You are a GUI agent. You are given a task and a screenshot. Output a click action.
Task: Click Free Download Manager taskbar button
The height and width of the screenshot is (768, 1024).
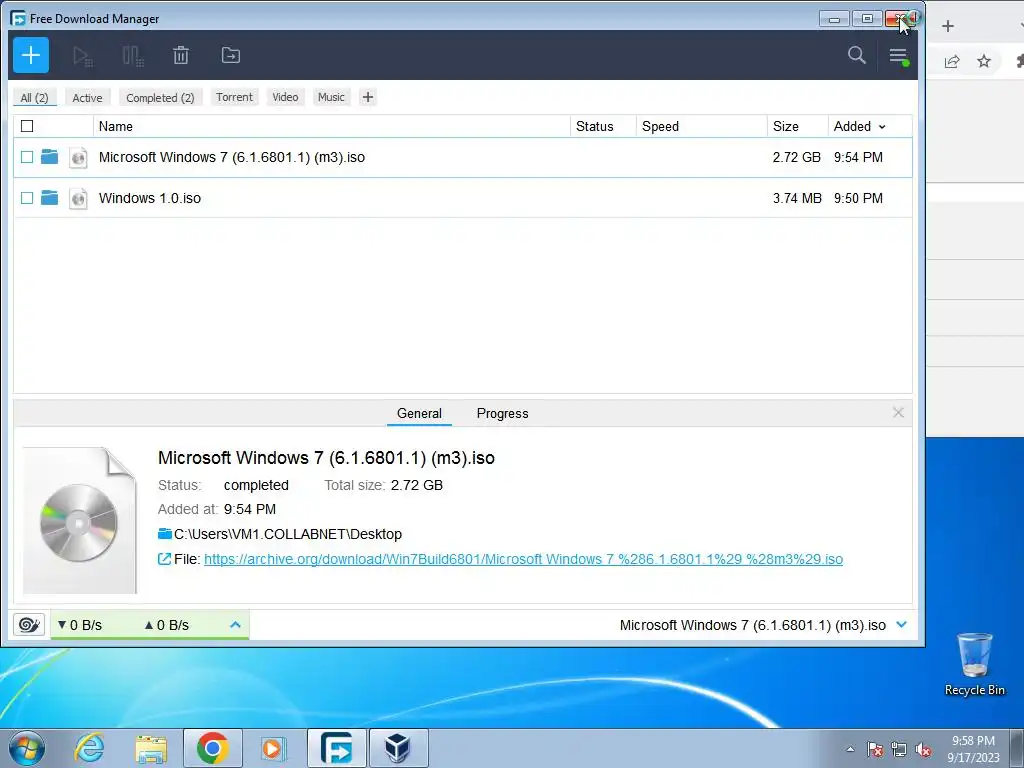[x=336, y=748]
